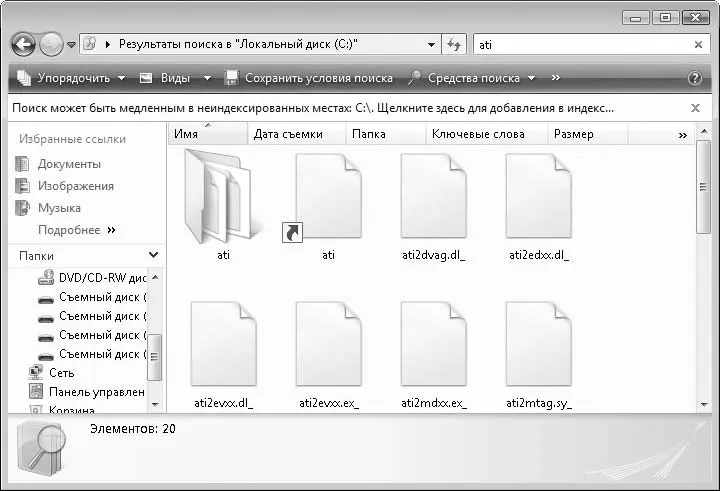The width and height of the screenshot is (720, 491).
Task: Click the Back navigation arrow button
Action: click(x=24, y=45)
